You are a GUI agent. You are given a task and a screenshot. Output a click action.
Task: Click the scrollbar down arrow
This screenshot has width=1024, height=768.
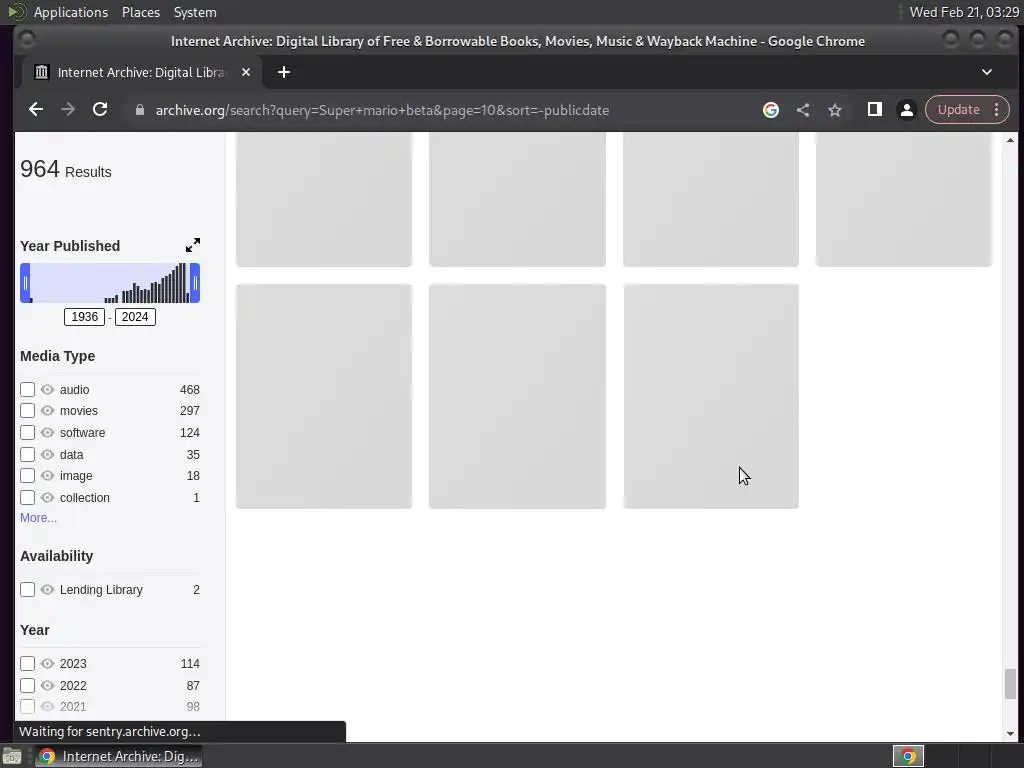1010,735
